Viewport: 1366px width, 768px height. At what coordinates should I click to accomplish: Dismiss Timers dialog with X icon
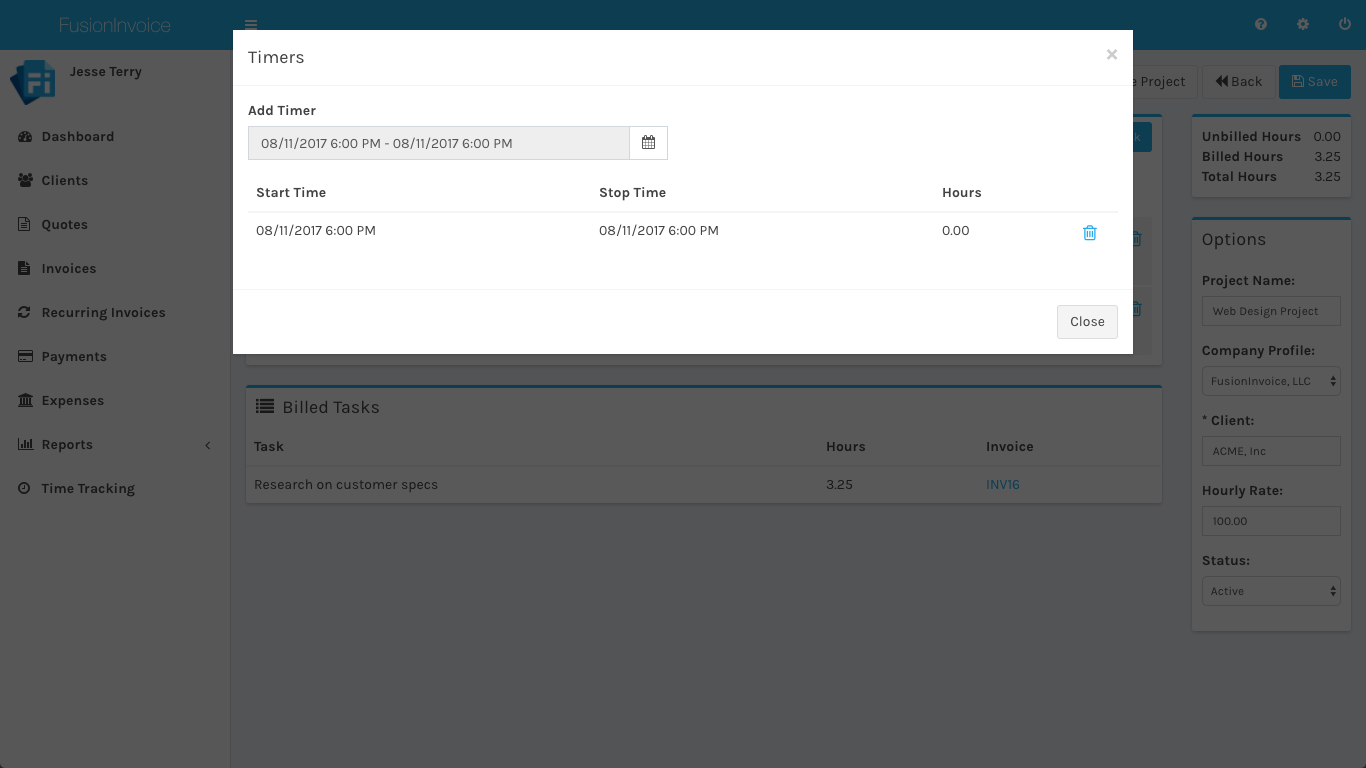coord(1111,55)
